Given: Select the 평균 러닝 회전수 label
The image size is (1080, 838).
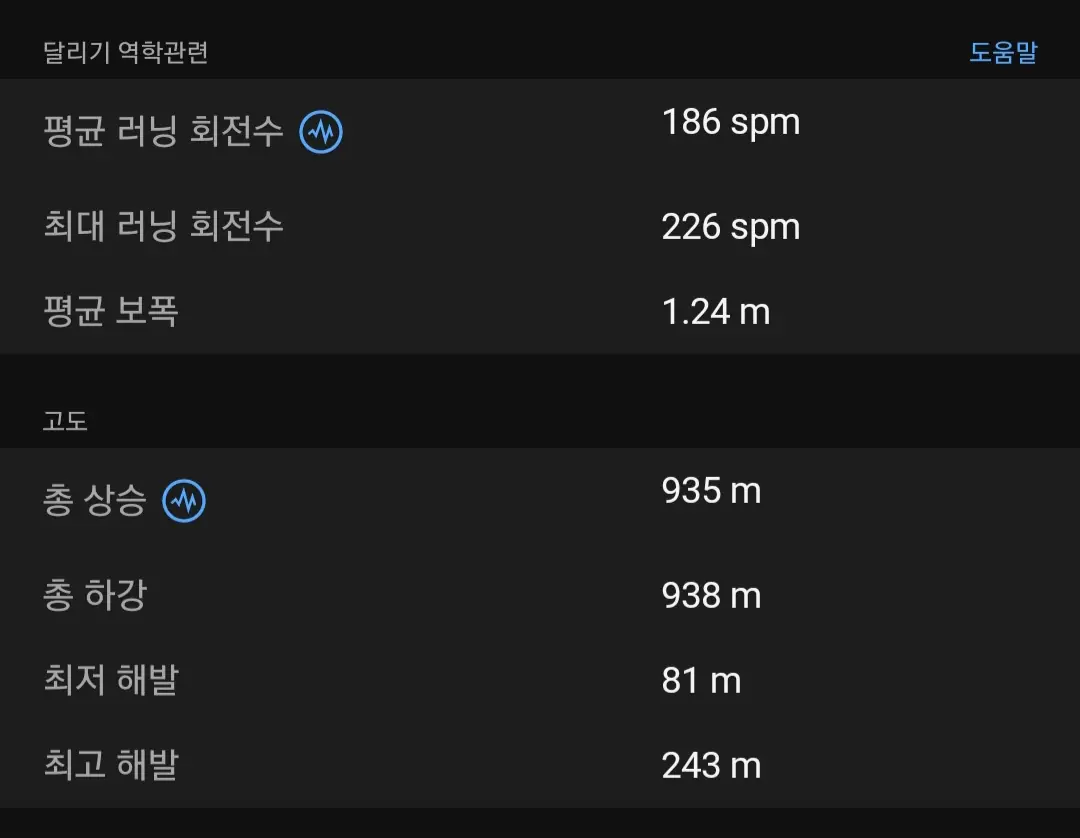Looking at the screenshot, I should click(164, 132).
